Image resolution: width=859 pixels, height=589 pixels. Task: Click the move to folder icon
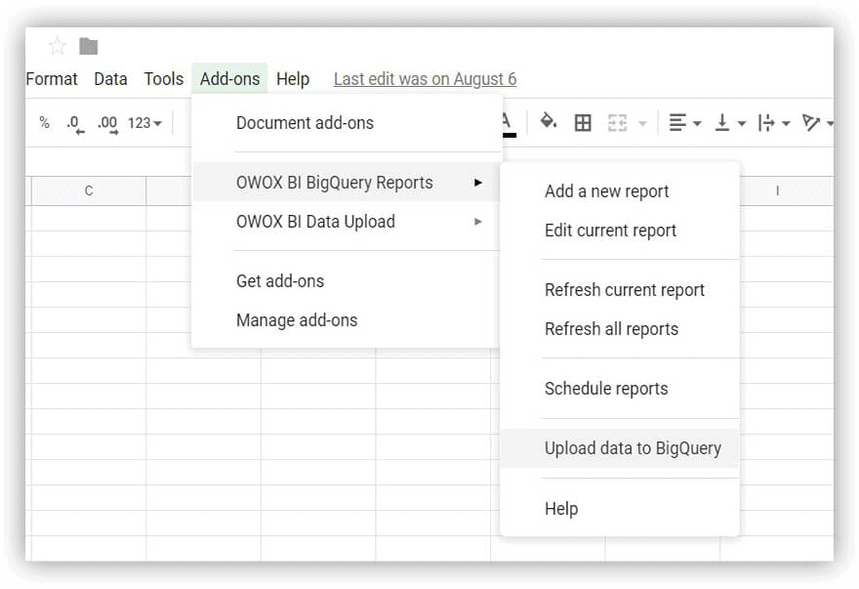pyautogui.click(x=89, y=46)
